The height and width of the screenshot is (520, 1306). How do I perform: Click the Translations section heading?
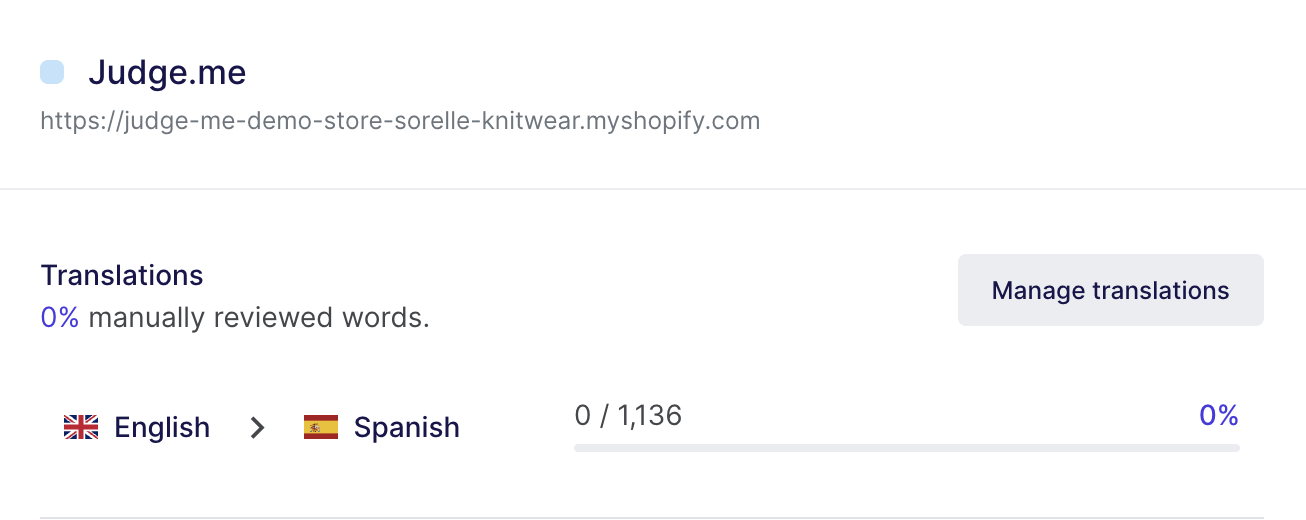click(122, 275)
